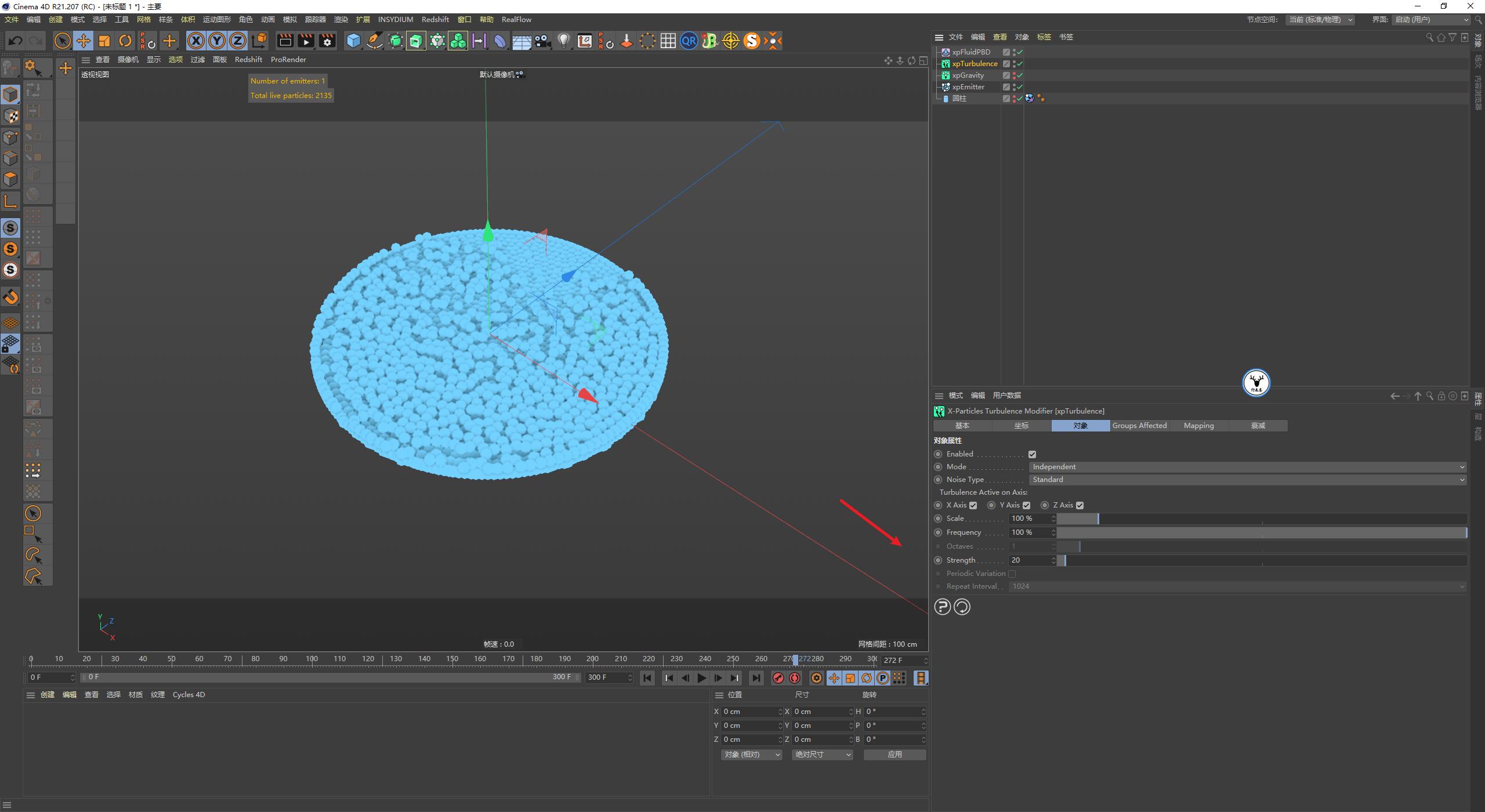Click the camera icon in toolbar
Image resolution: width=1485 pixels, height=812 pixels.
(542, 41)
